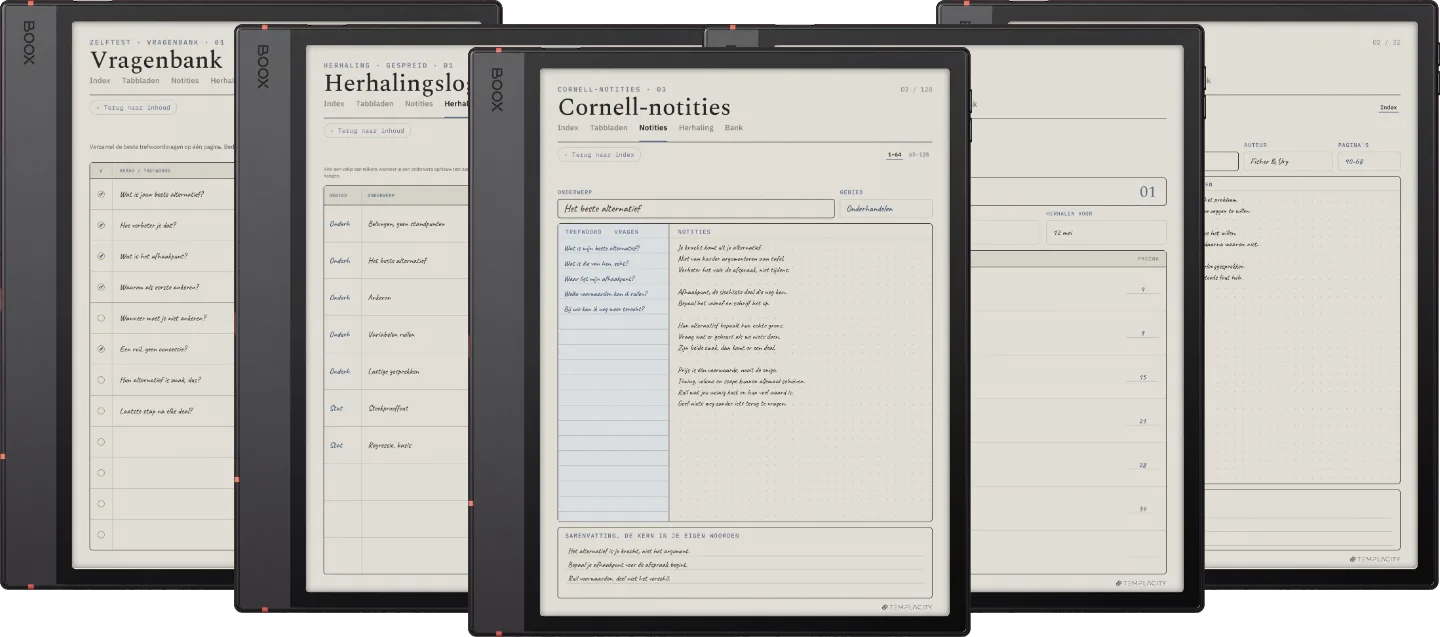Click summary line 'Ruil voorwaarden, deel niet het verschil.'
Image resolution: width=1440 pixels, height=637 pixels.
coord(618,578)
